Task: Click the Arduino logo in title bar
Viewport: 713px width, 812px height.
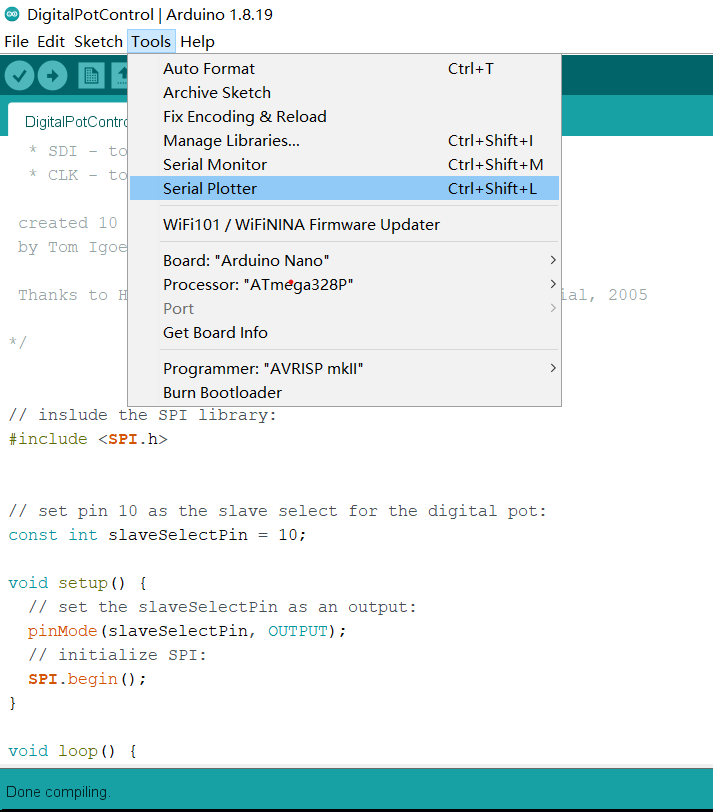Action: (13, 15)
